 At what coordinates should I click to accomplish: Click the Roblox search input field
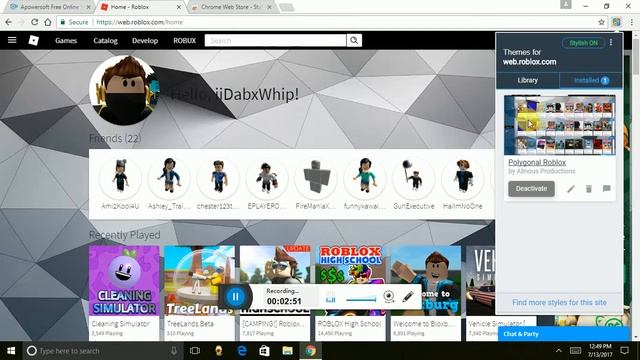(276, 40)
